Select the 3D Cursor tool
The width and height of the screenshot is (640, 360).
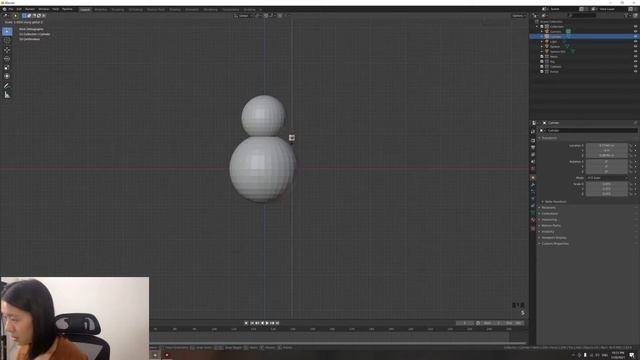(7, 40)
